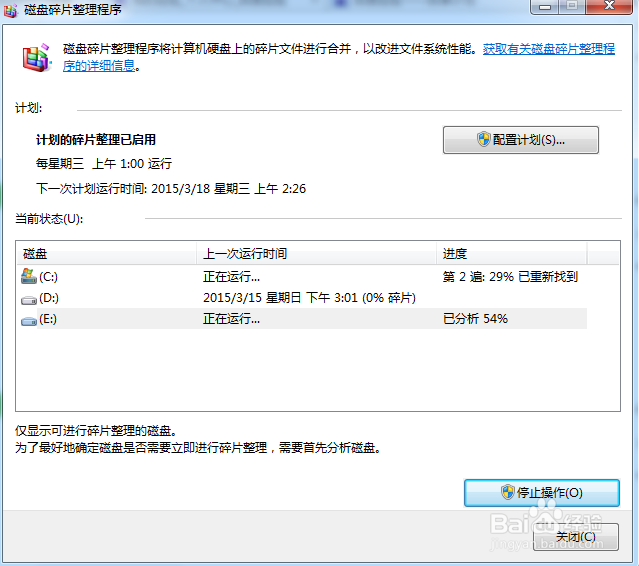Click C: status 正在运行...

tap(231, 277)
